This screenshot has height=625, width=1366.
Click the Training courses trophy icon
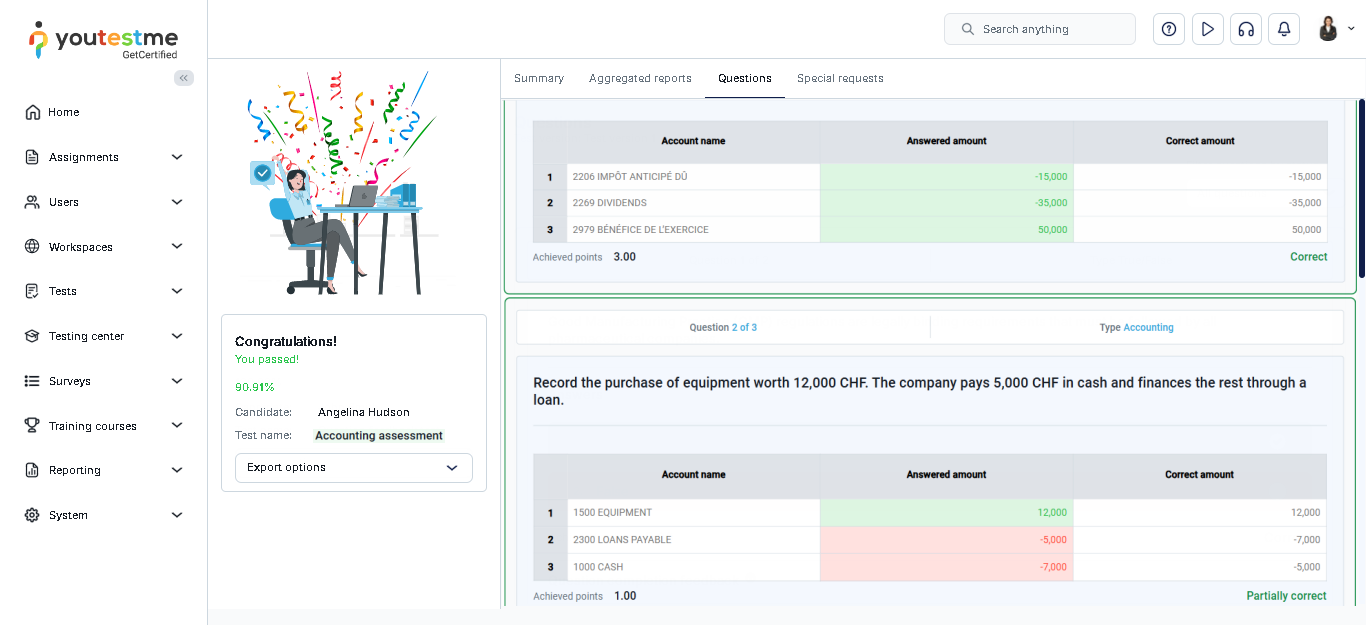(x=32, y=426)
